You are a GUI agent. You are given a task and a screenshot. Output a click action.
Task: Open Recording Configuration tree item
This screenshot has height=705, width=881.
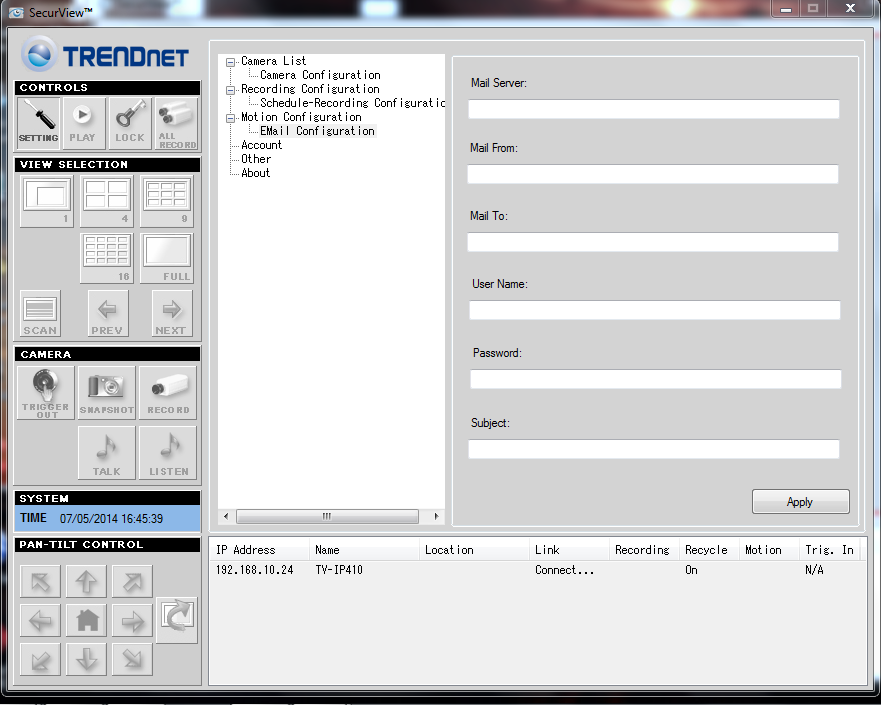(x=310, y=89)
